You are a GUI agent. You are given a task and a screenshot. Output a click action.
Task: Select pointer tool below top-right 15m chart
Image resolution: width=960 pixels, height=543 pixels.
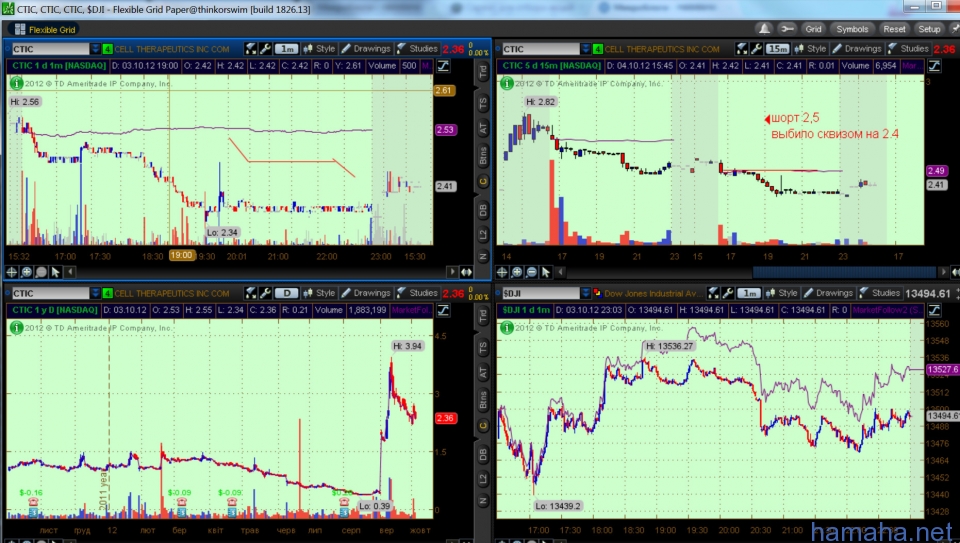[547, 272]
